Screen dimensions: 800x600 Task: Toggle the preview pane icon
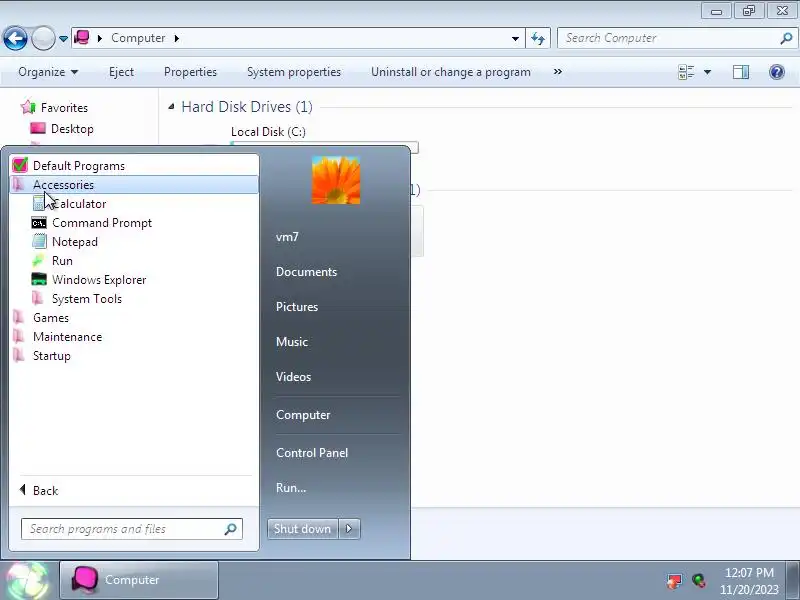(741, 72)
